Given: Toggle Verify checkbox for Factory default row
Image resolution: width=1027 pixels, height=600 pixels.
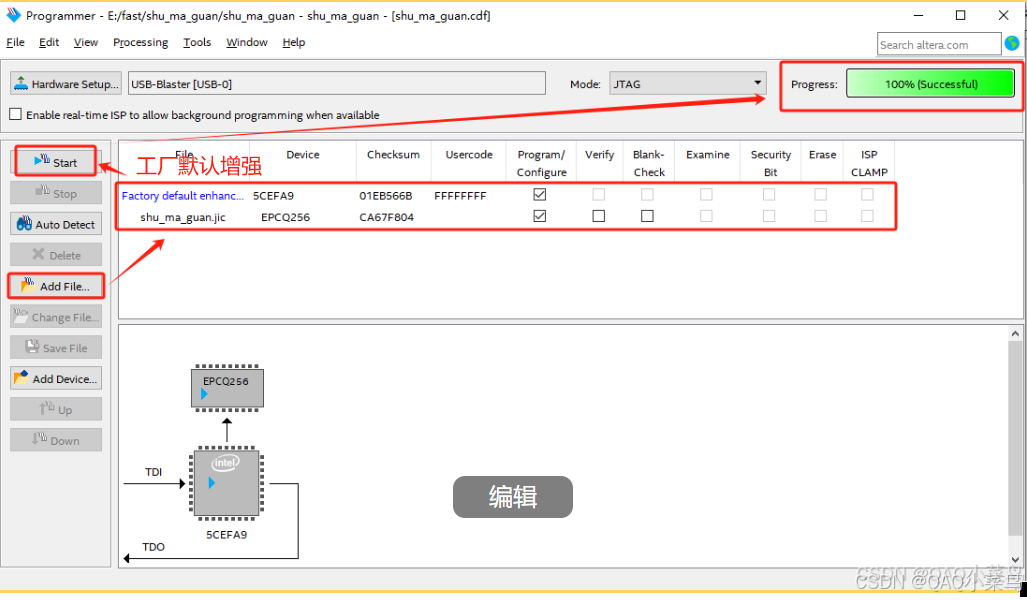Looking at the screenshot, I should coord(599,195).
